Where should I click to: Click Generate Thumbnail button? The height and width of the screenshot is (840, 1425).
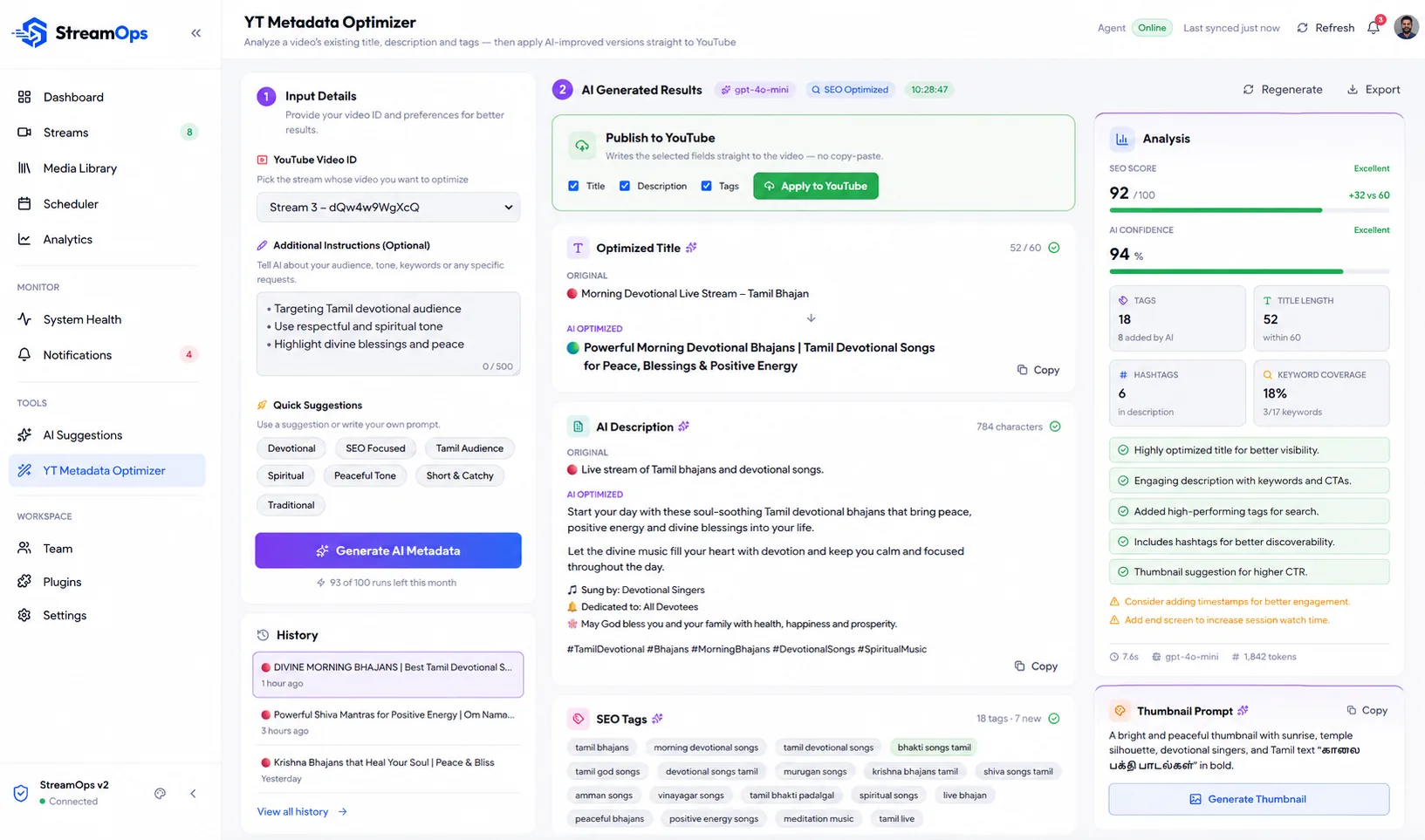(1249, 799)
